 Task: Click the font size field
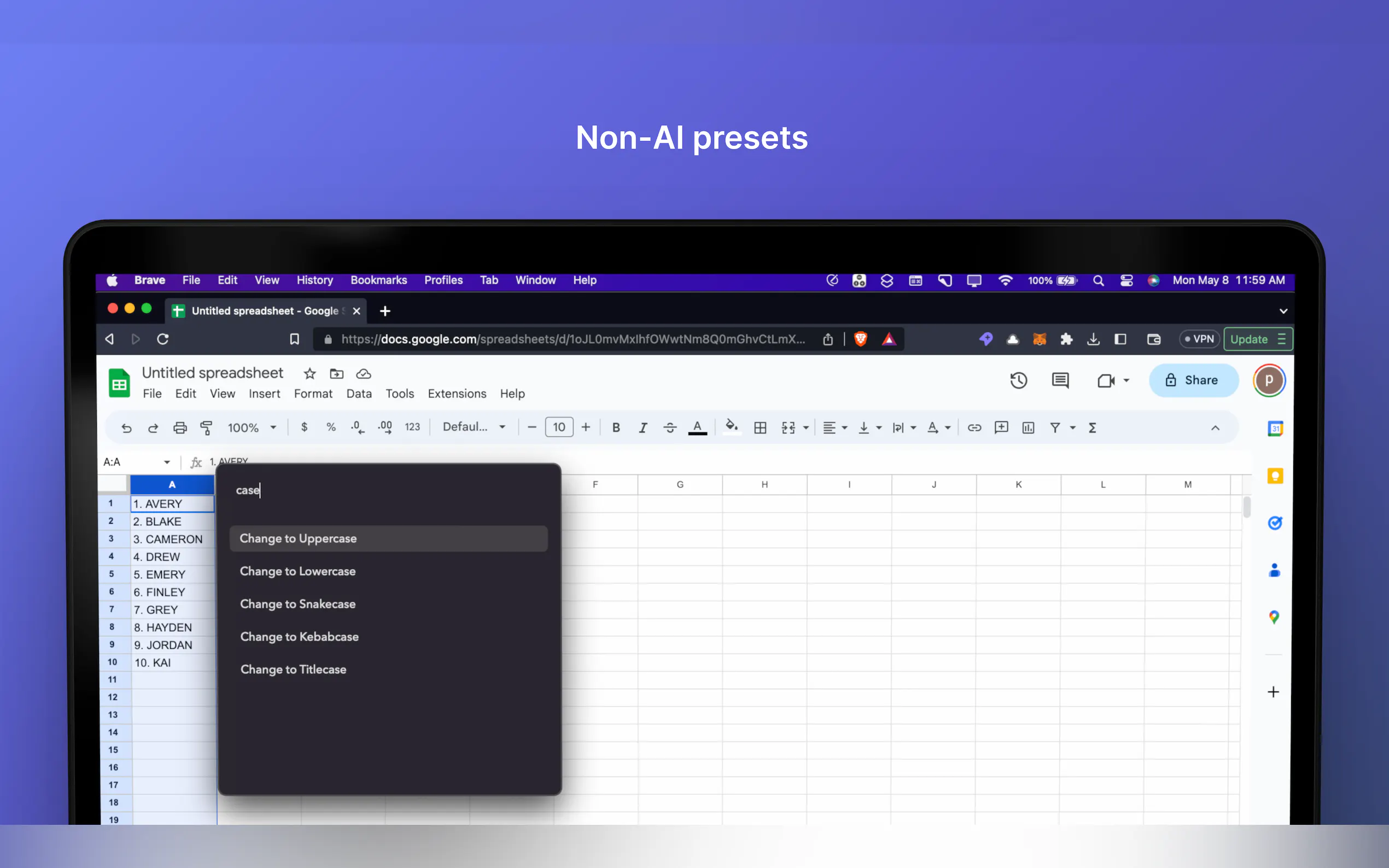tap(559, 427)
